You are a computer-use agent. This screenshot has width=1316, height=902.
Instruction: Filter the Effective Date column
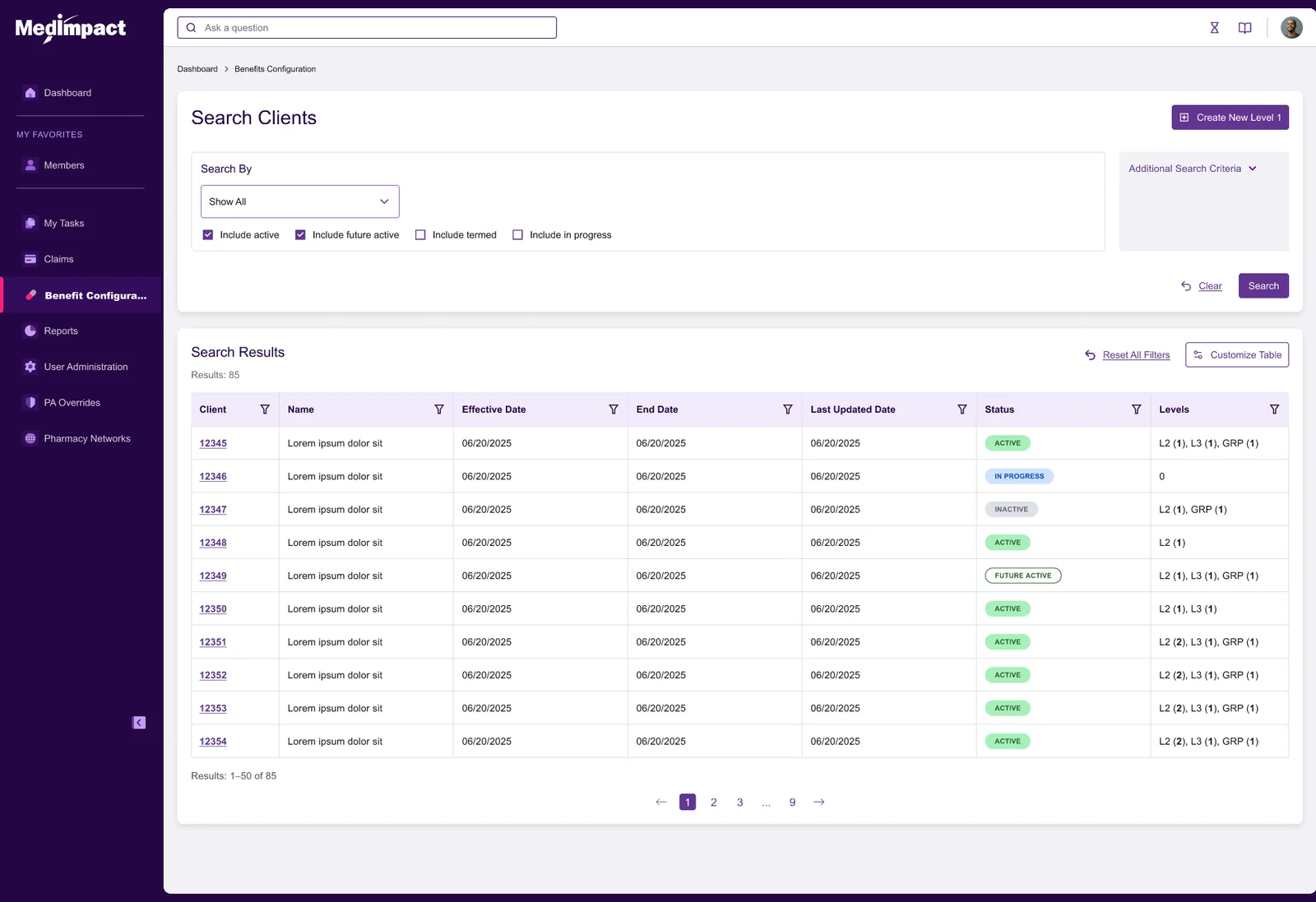click(x=614, y=409)
